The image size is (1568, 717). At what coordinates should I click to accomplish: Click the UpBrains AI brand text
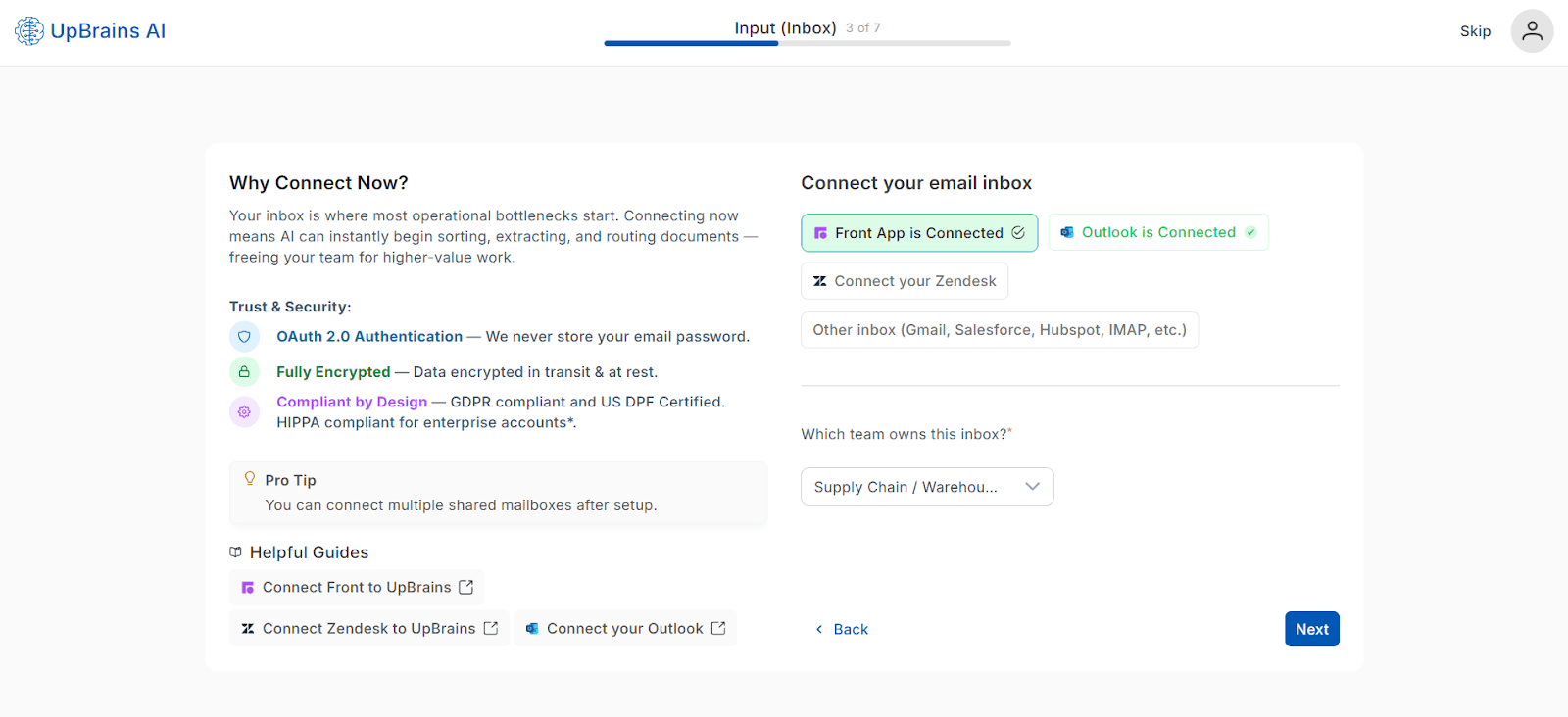pos(108,31)
